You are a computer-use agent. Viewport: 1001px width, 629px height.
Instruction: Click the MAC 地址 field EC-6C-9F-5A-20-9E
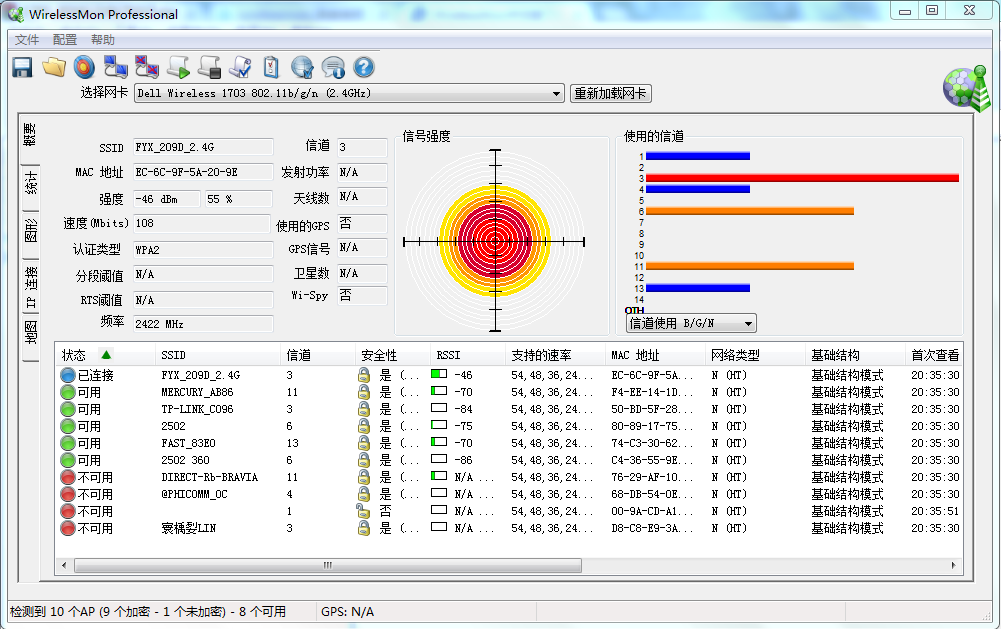[x=203, y=172]
